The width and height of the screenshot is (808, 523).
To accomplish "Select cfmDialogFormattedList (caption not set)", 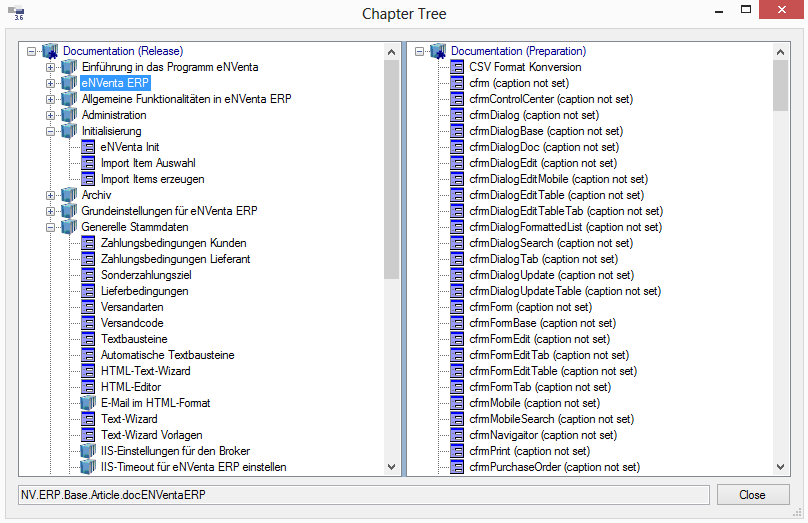I will [x=565, y=227].
